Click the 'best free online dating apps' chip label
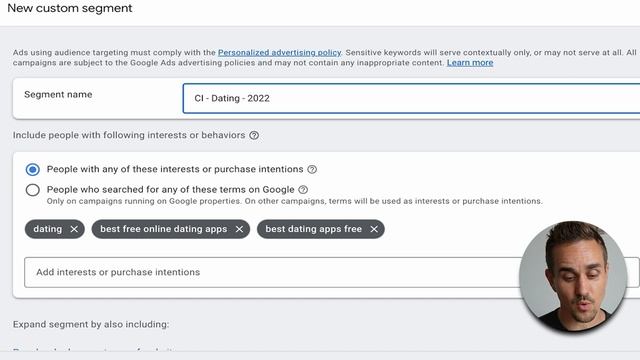Screen dimensions: 640x360 (164, 229)
